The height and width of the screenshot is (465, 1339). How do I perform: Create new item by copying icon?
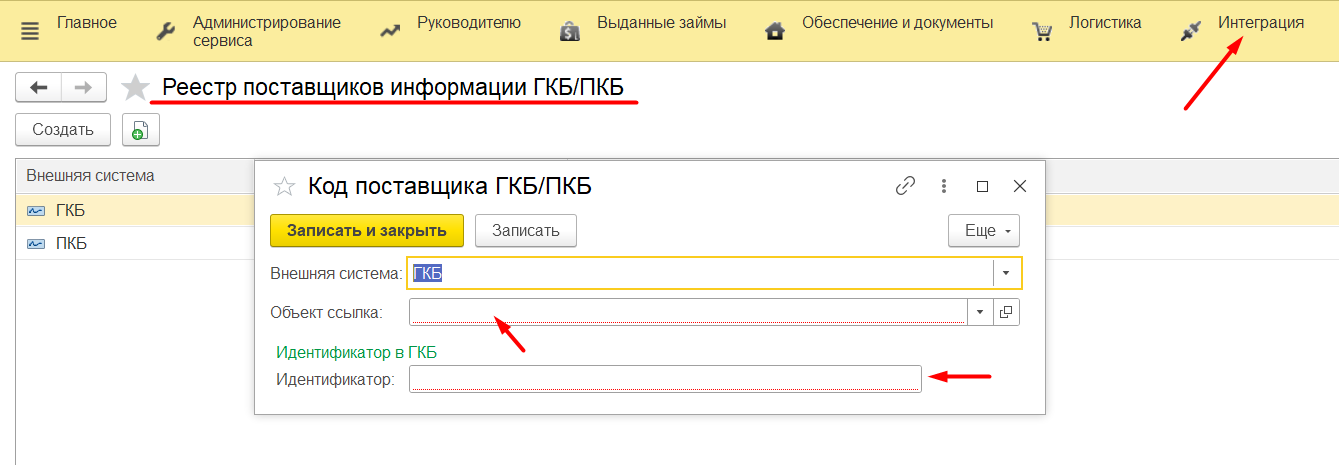click(141, 129)
